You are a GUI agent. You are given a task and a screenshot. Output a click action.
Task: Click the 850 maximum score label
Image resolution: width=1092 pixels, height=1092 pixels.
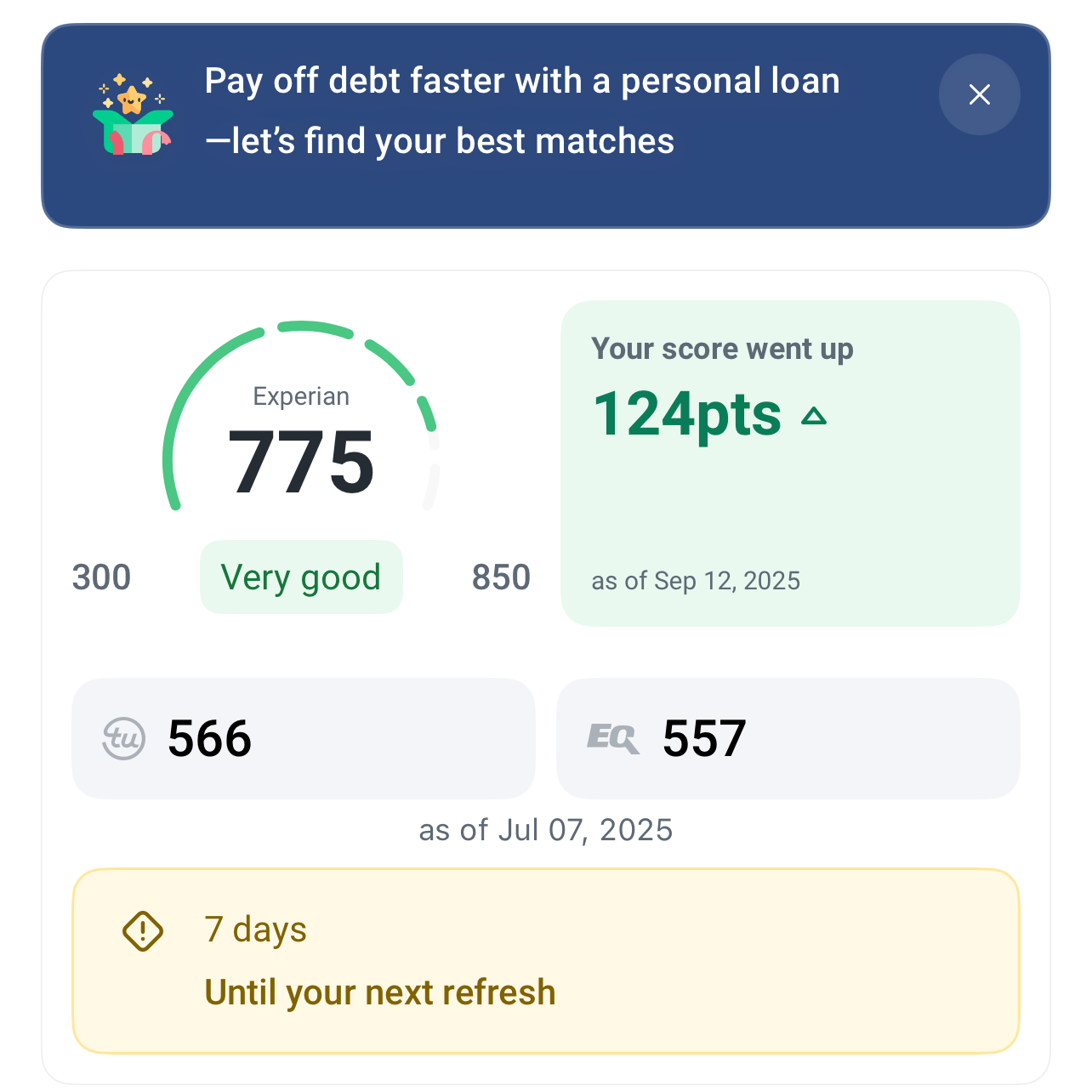click(501, 577)
